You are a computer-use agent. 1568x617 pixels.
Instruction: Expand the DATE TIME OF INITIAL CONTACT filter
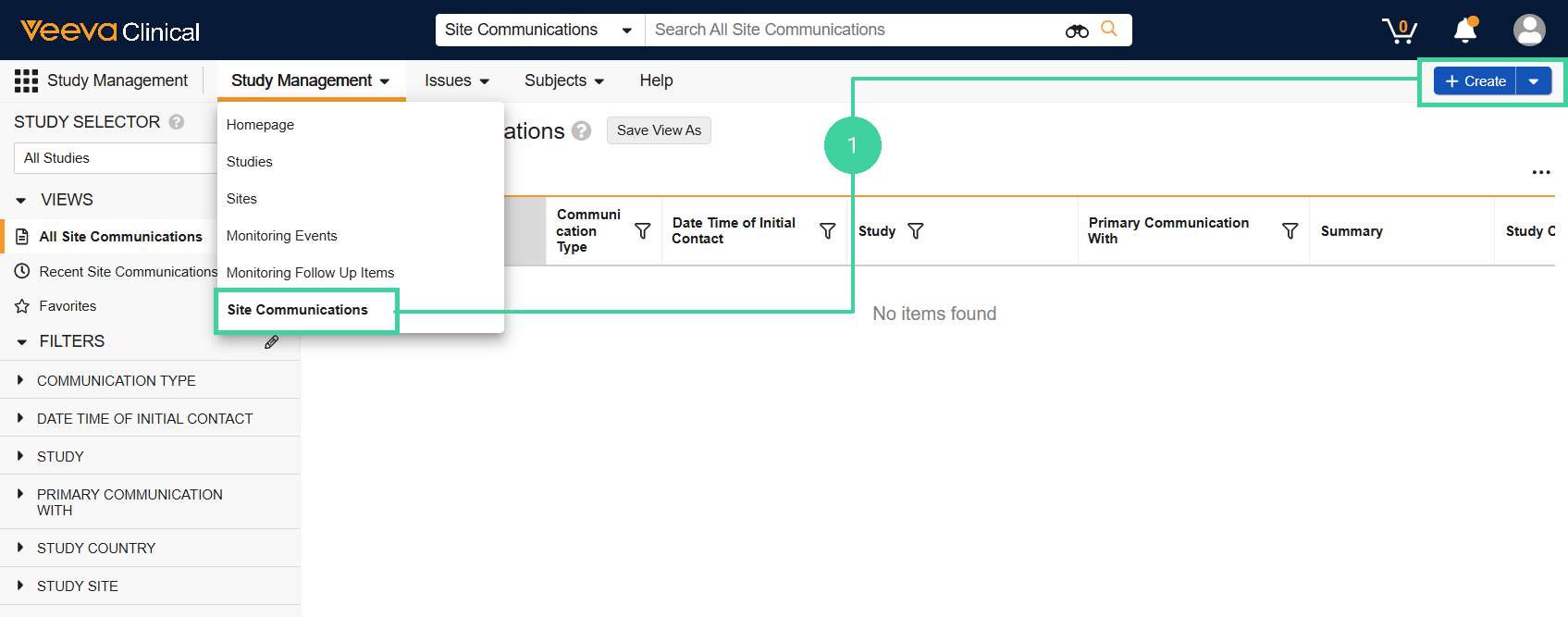coord(20,418)
